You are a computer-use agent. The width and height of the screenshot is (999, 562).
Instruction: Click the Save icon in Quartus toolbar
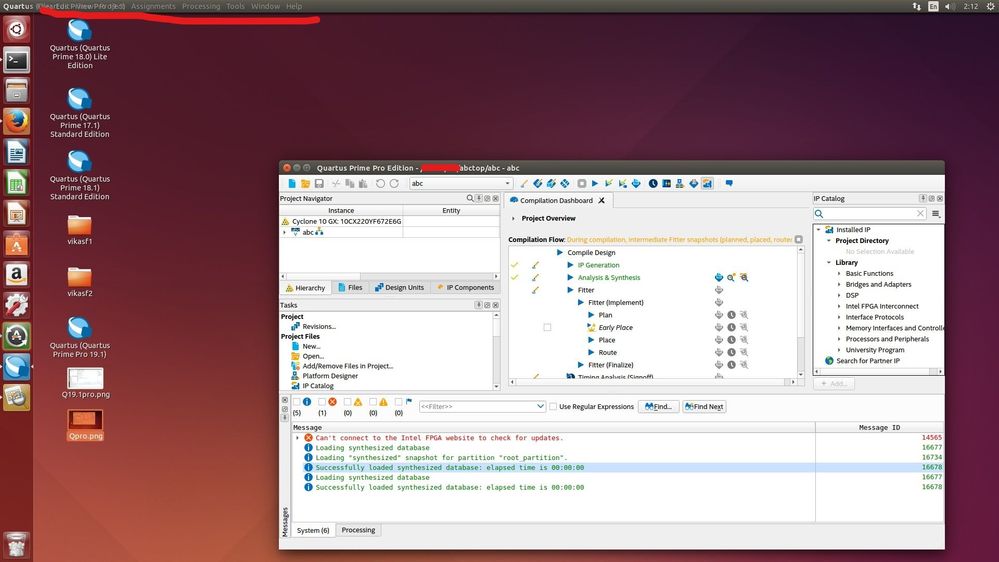click(319, 184)
